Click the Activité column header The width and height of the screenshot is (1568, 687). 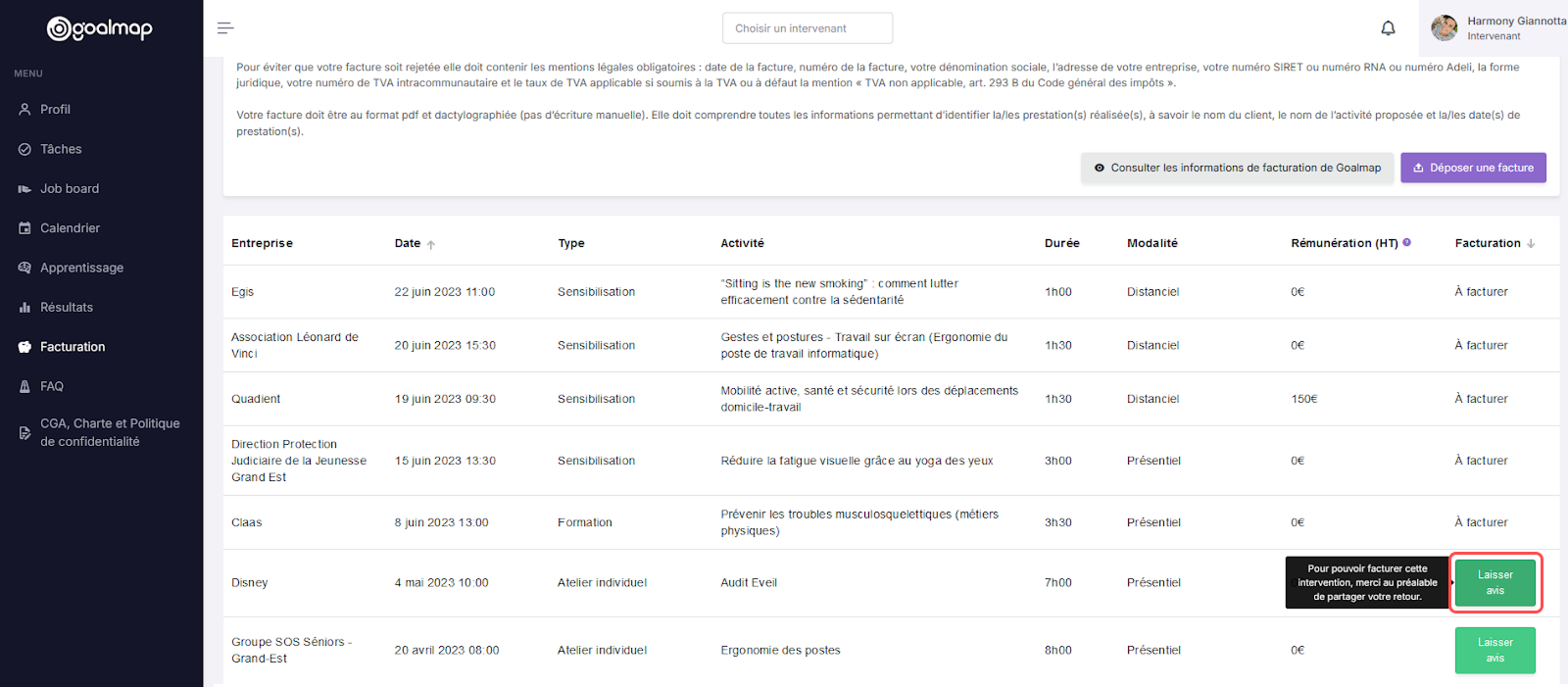click(x=742, y=243)
